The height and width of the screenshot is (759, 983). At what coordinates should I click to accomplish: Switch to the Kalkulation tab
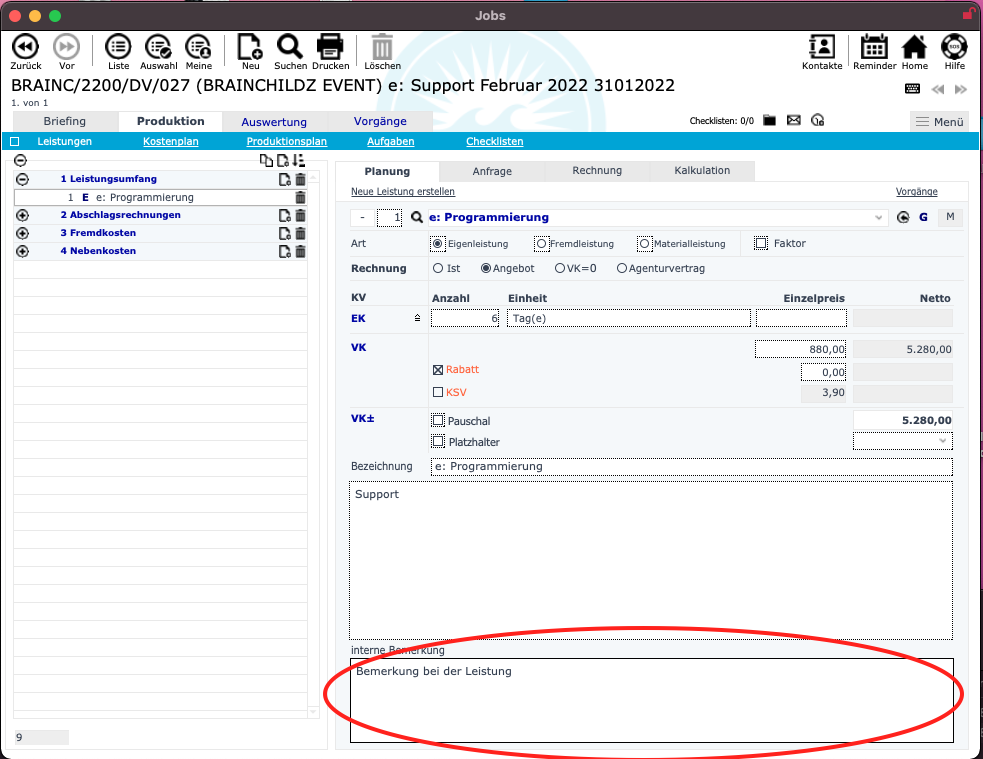pyautogui.click(x=702, y=171)
